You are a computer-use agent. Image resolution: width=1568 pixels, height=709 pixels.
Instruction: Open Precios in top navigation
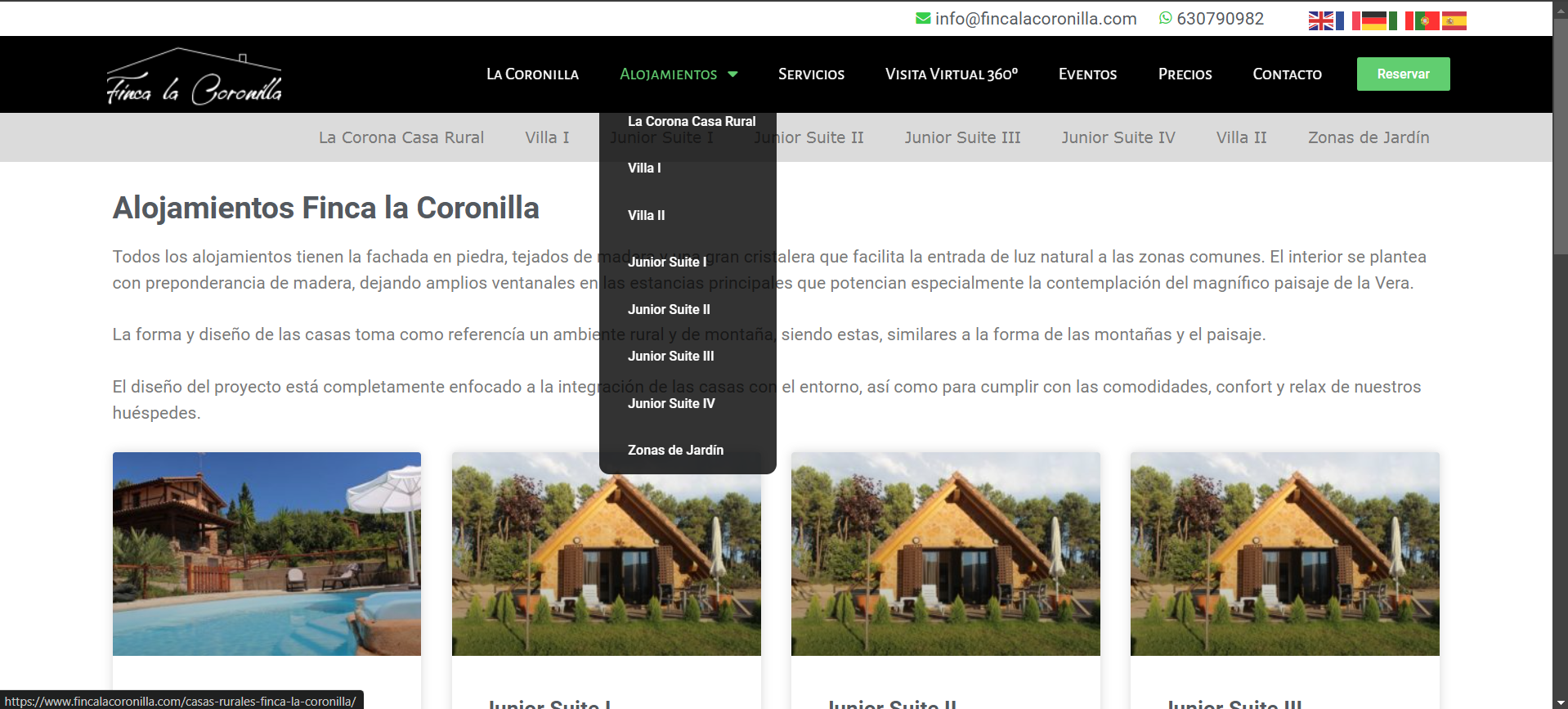point(1185,74)
